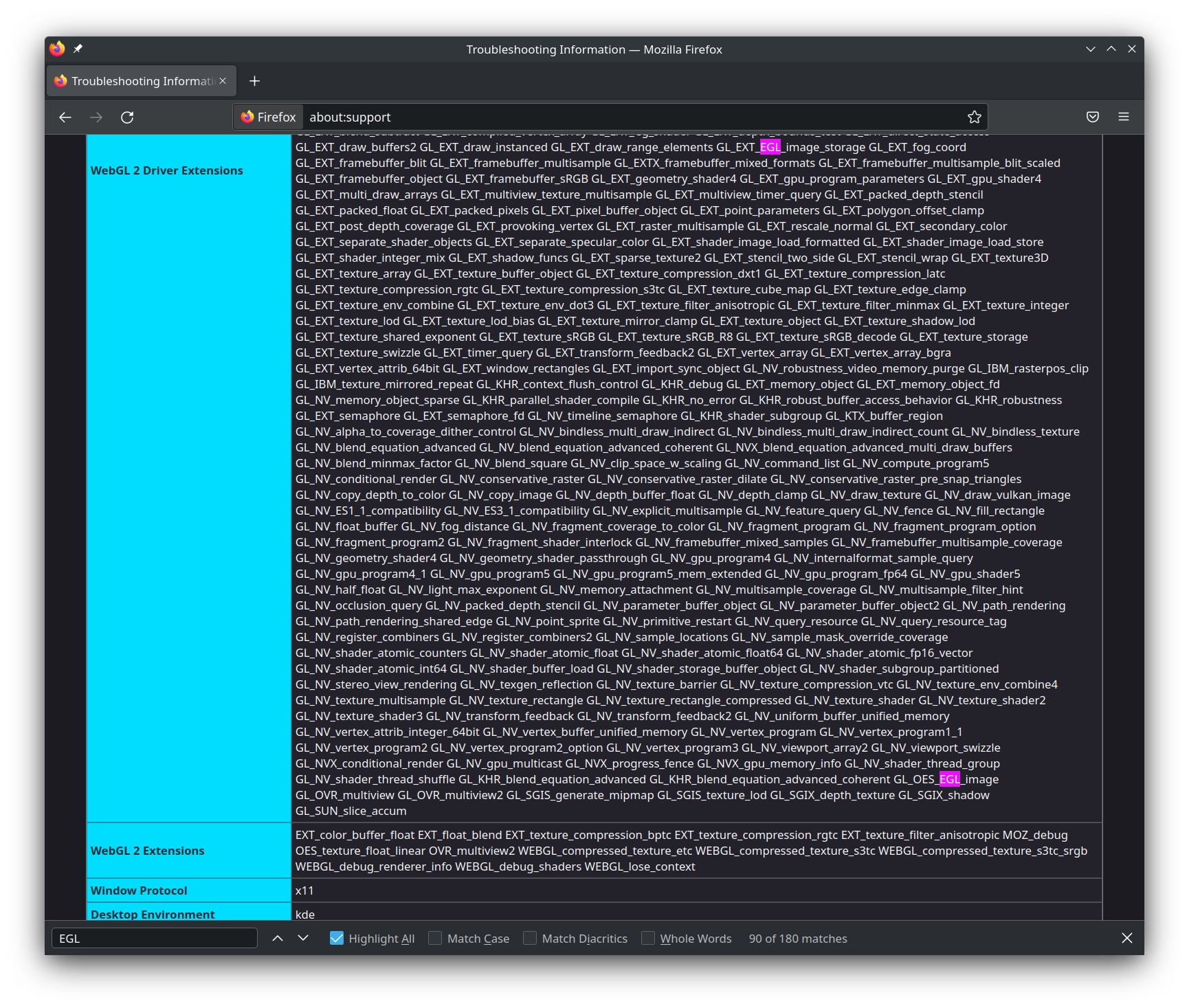Click the Firefox logo in the title bar
1189x1008 pixels.
(x=57, y=48)
